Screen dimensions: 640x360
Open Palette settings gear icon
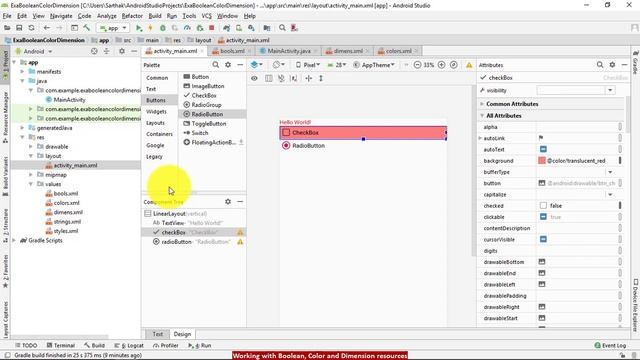pos(228,65)
